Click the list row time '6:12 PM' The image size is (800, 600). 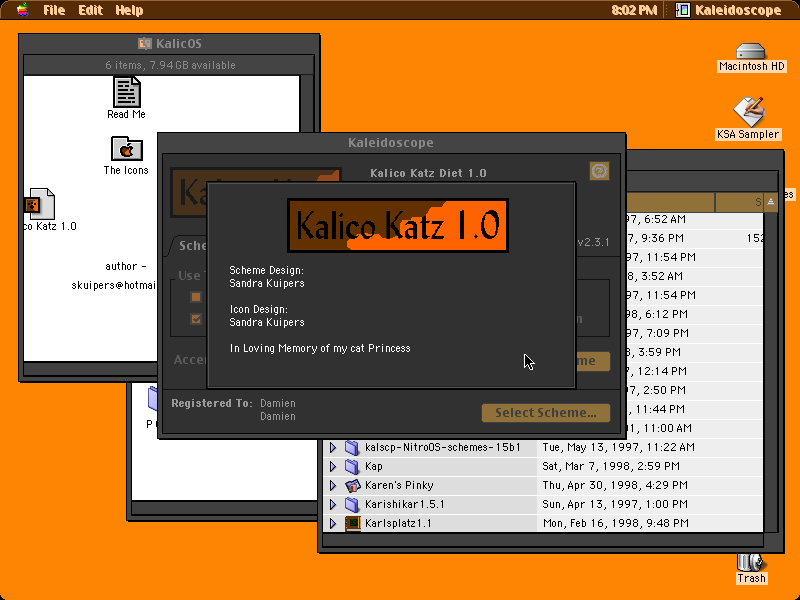665,314
